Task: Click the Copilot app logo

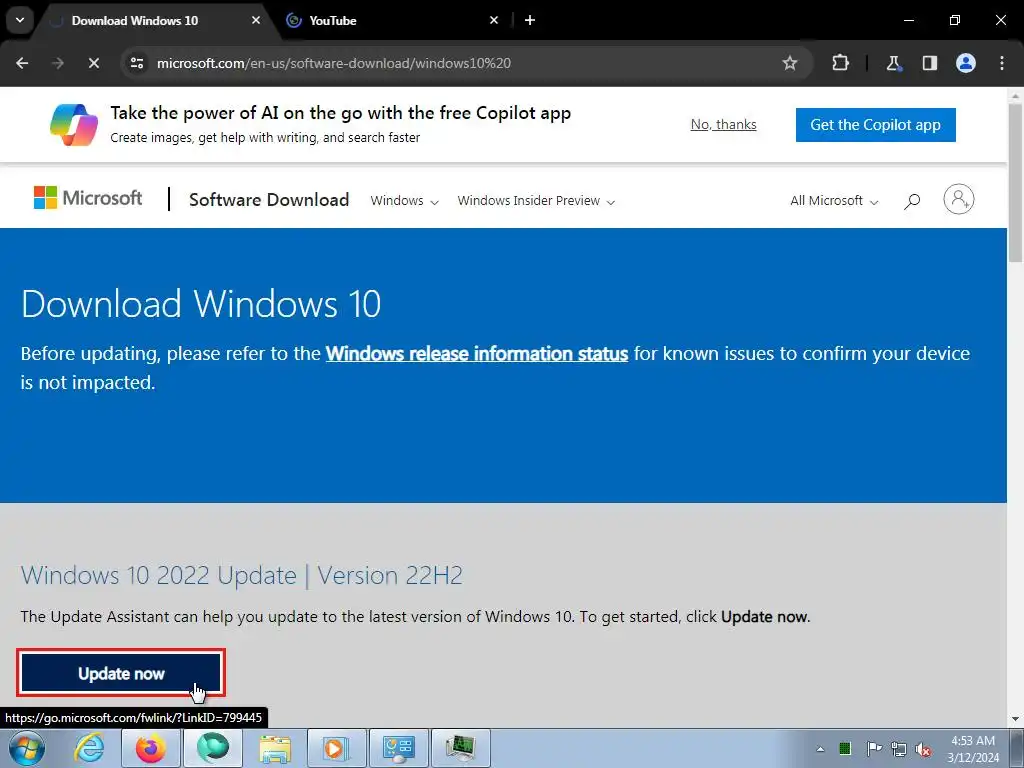Action: pos(74,125)
